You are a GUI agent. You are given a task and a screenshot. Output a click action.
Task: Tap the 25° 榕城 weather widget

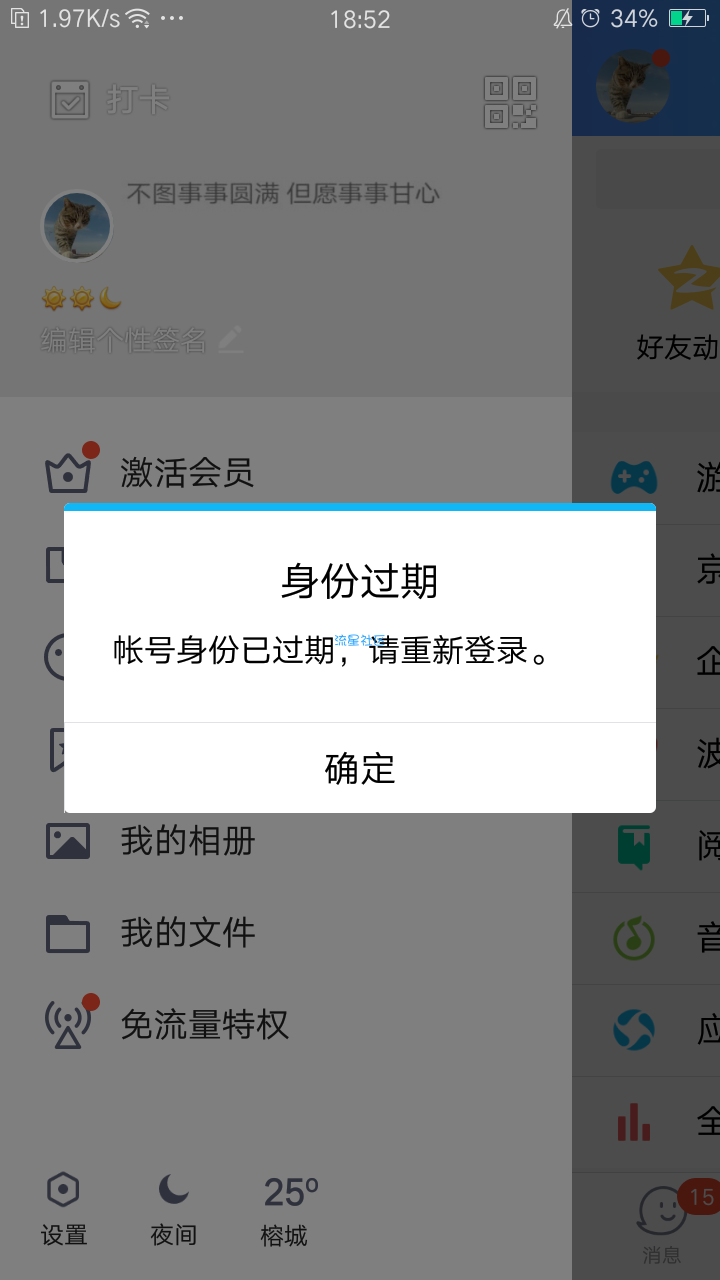click(288, 1210)
